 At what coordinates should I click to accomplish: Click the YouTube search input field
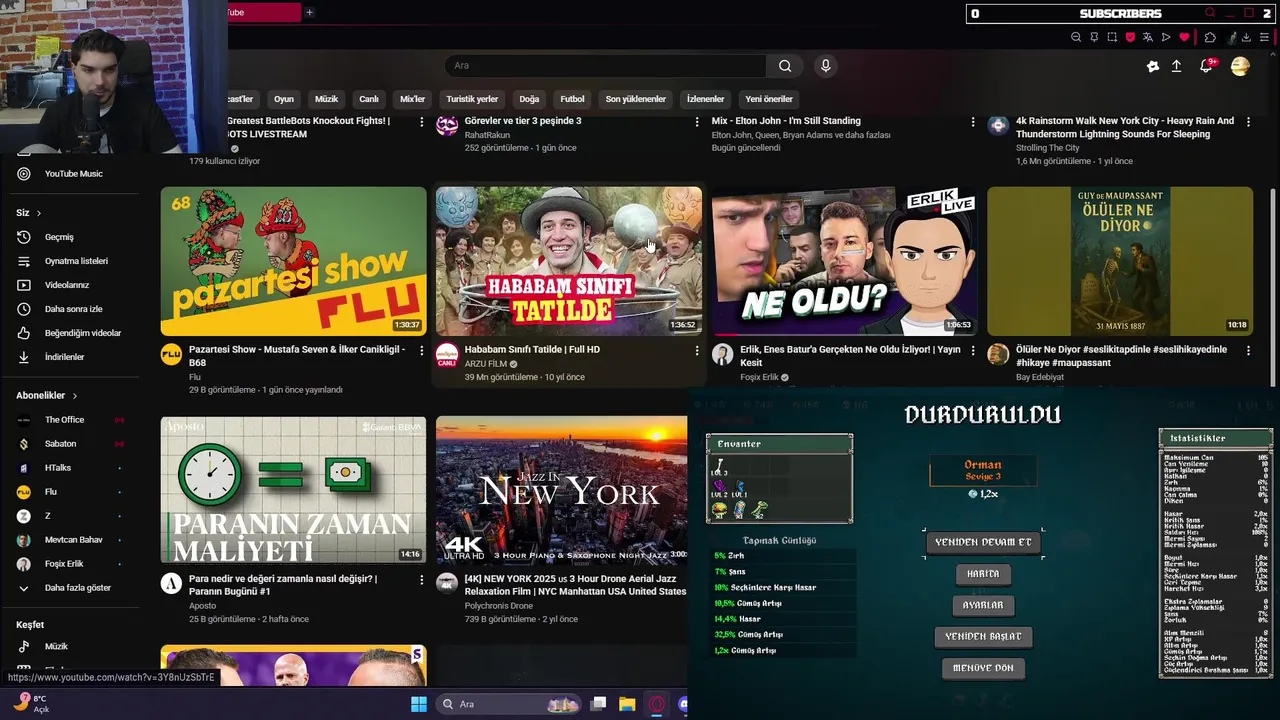[x=605, y=66]
